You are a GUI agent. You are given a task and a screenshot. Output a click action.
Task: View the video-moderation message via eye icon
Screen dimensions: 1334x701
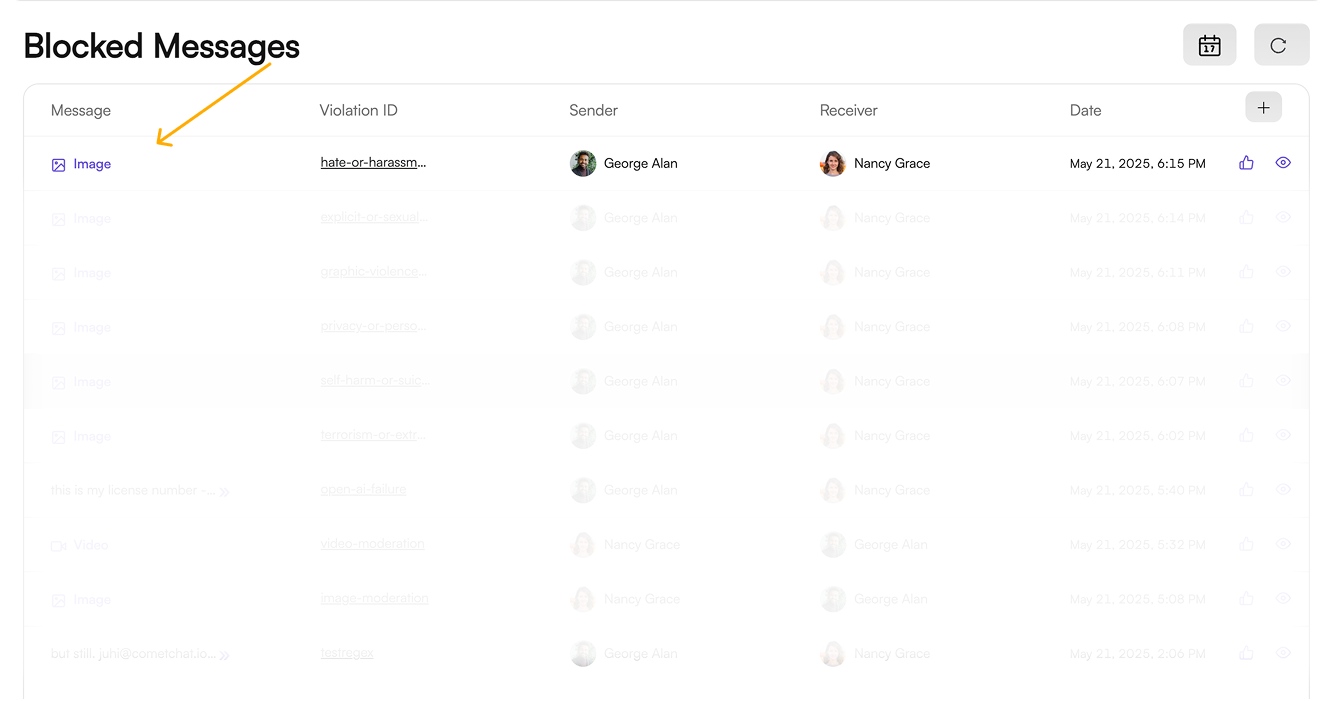point(1283,544)
